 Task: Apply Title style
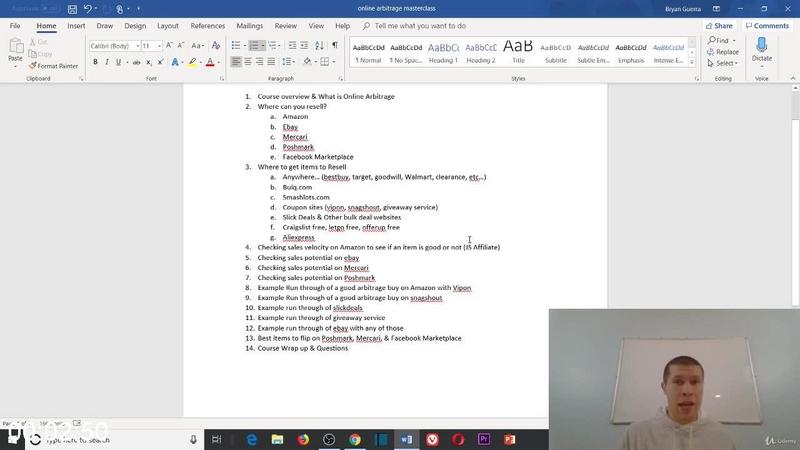518,53
